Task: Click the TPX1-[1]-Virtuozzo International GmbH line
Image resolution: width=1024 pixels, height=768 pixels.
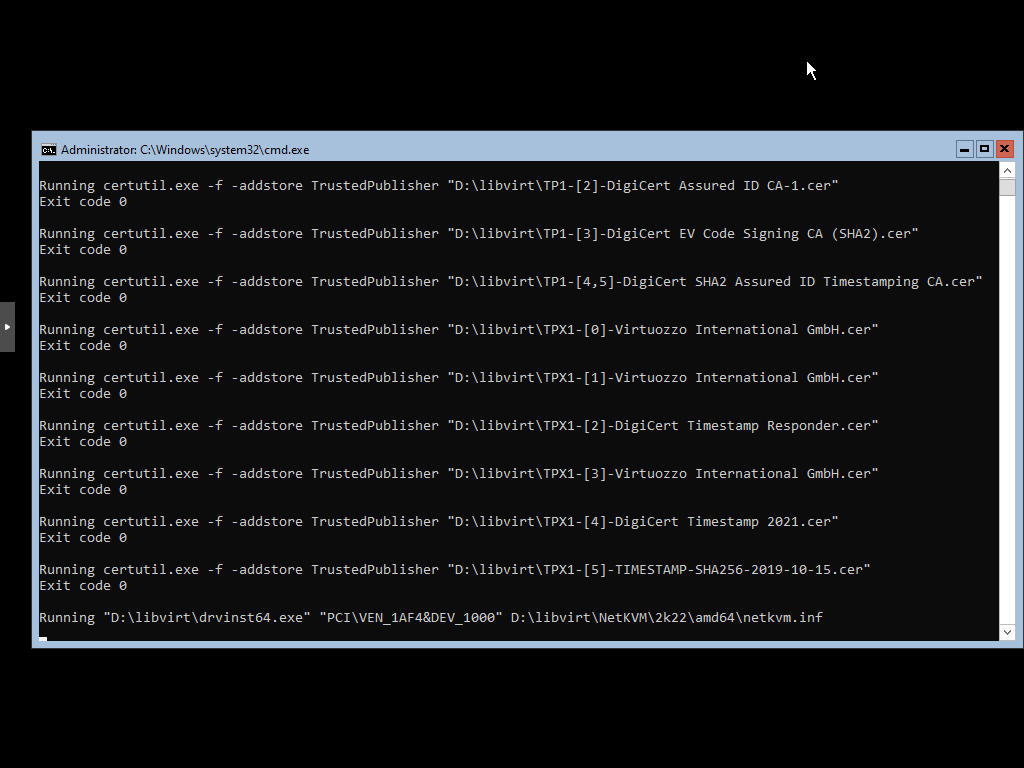Action: coord(458,377)
